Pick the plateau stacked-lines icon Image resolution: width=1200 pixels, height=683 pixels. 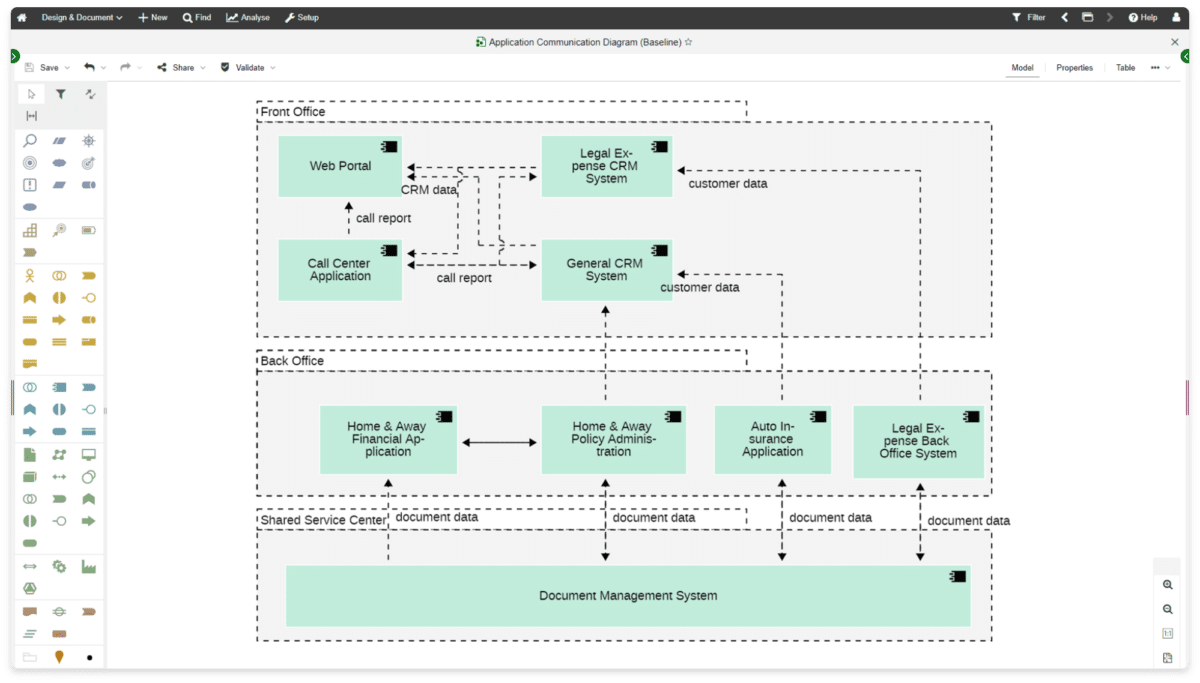(x=30, y=633)
